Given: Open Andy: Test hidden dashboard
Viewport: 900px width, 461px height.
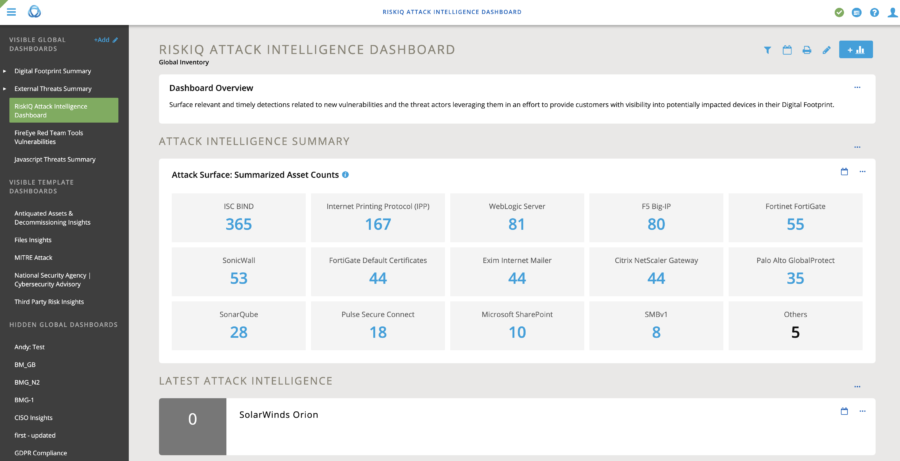Looking at the screenshot, I should coord(29,347).
